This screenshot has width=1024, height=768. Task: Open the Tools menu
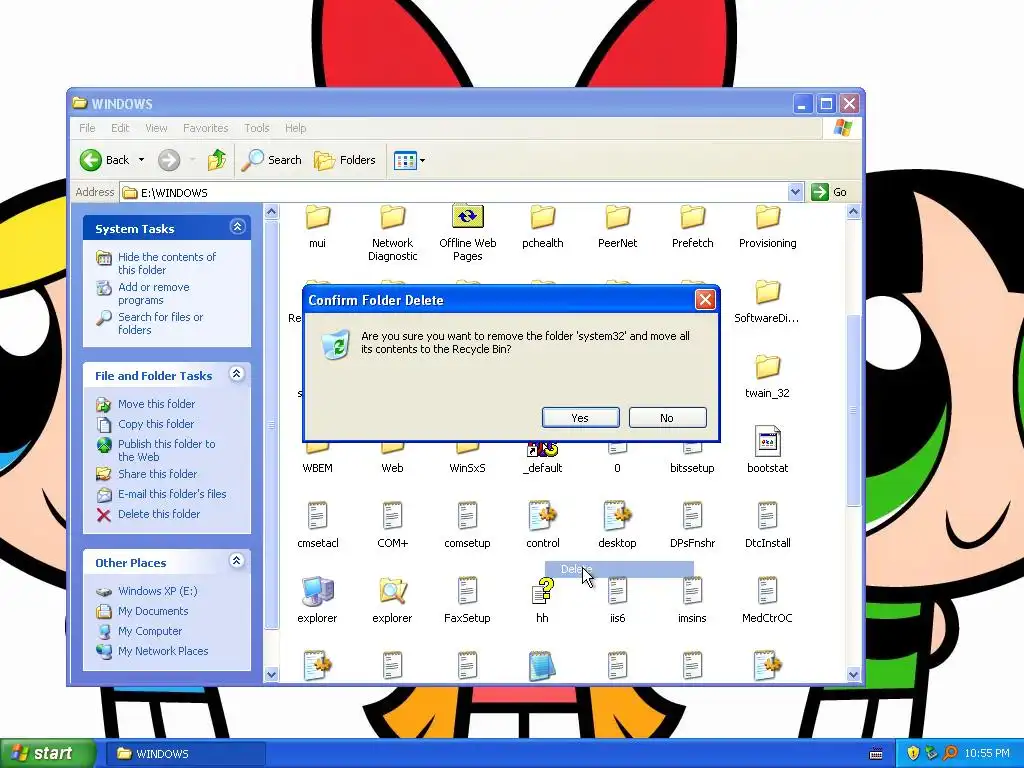(x=257, y=128)
